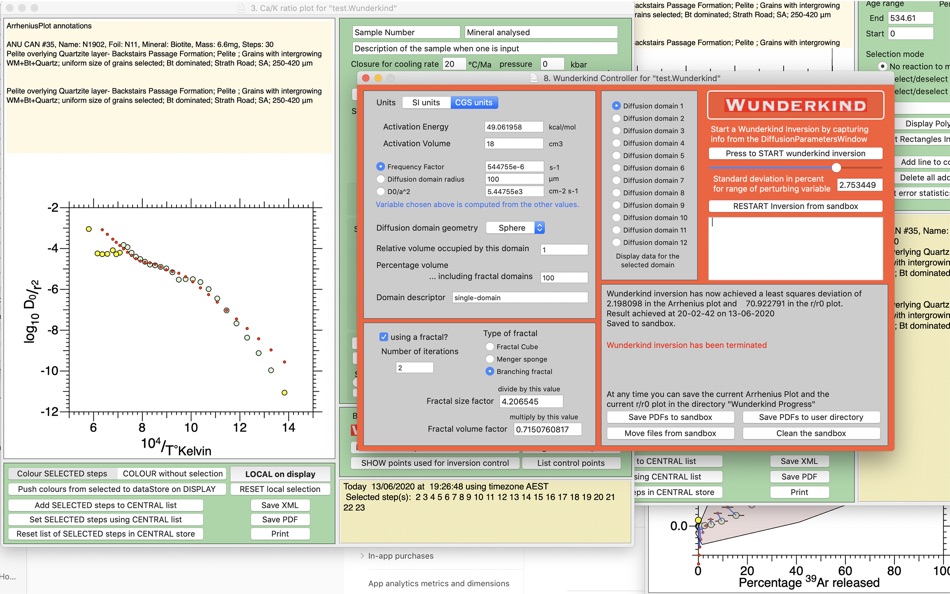950x594 pixels.
Task: Select Diffusion domain 2 radio
Action: tap(616, 118)
